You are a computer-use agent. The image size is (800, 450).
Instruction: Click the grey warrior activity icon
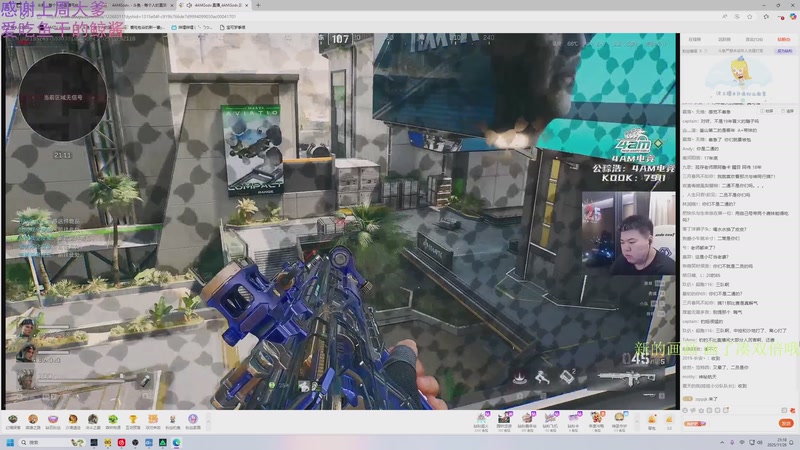click(93, 419)
